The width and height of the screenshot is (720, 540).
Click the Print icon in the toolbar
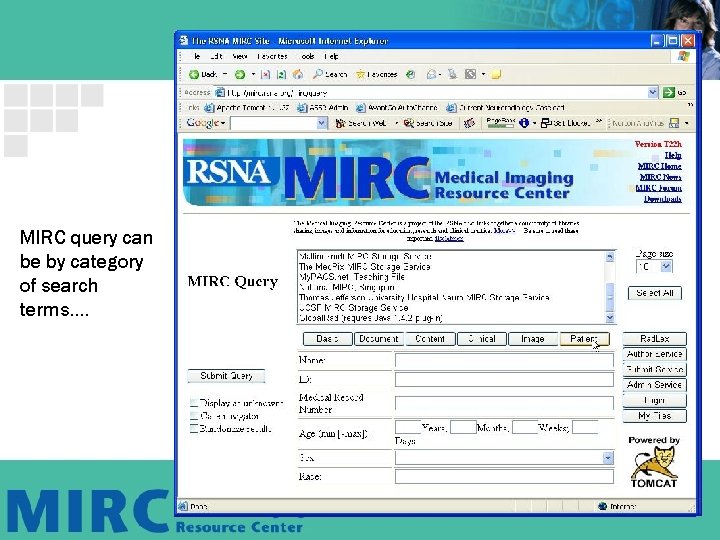point(452,74)
